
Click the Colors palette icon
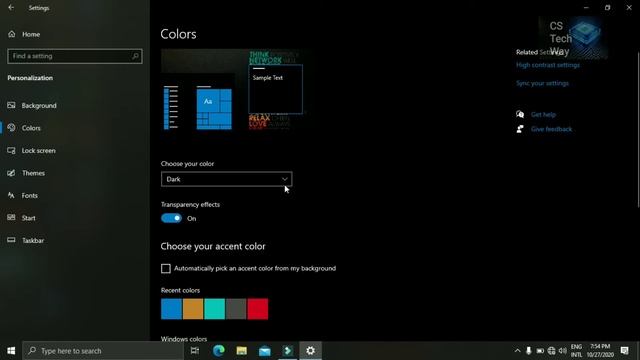tap(11, 128)
